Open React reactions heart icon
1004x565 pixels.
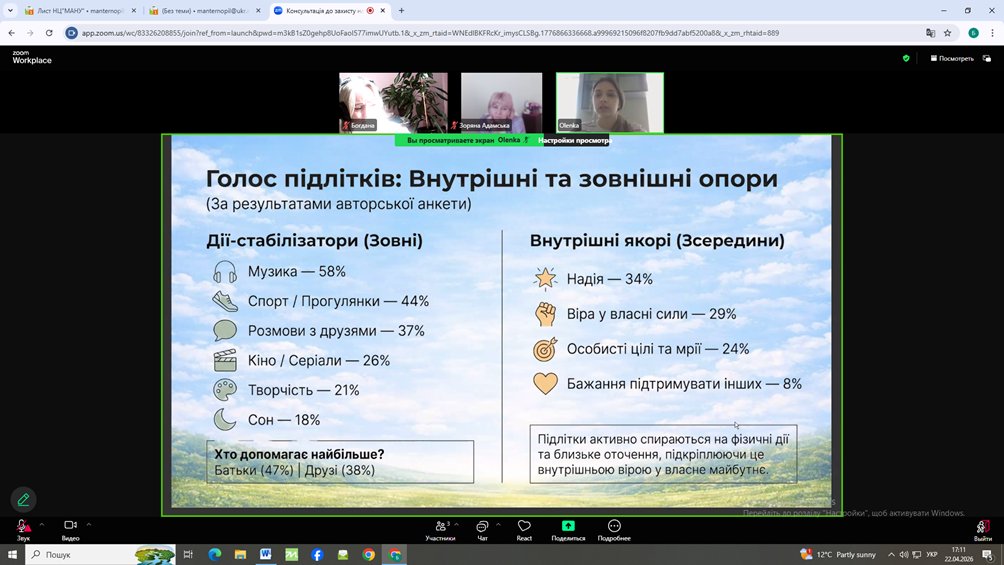(524, 530)
